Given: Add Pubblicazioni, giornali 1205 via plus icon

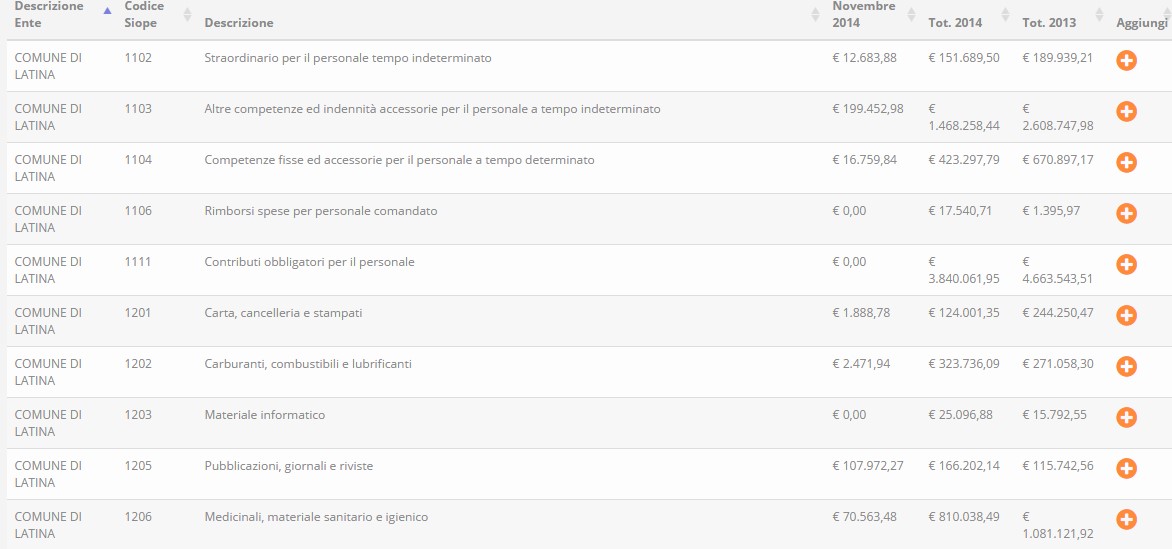Looking at the screenshot, I should coord(1126,468).
